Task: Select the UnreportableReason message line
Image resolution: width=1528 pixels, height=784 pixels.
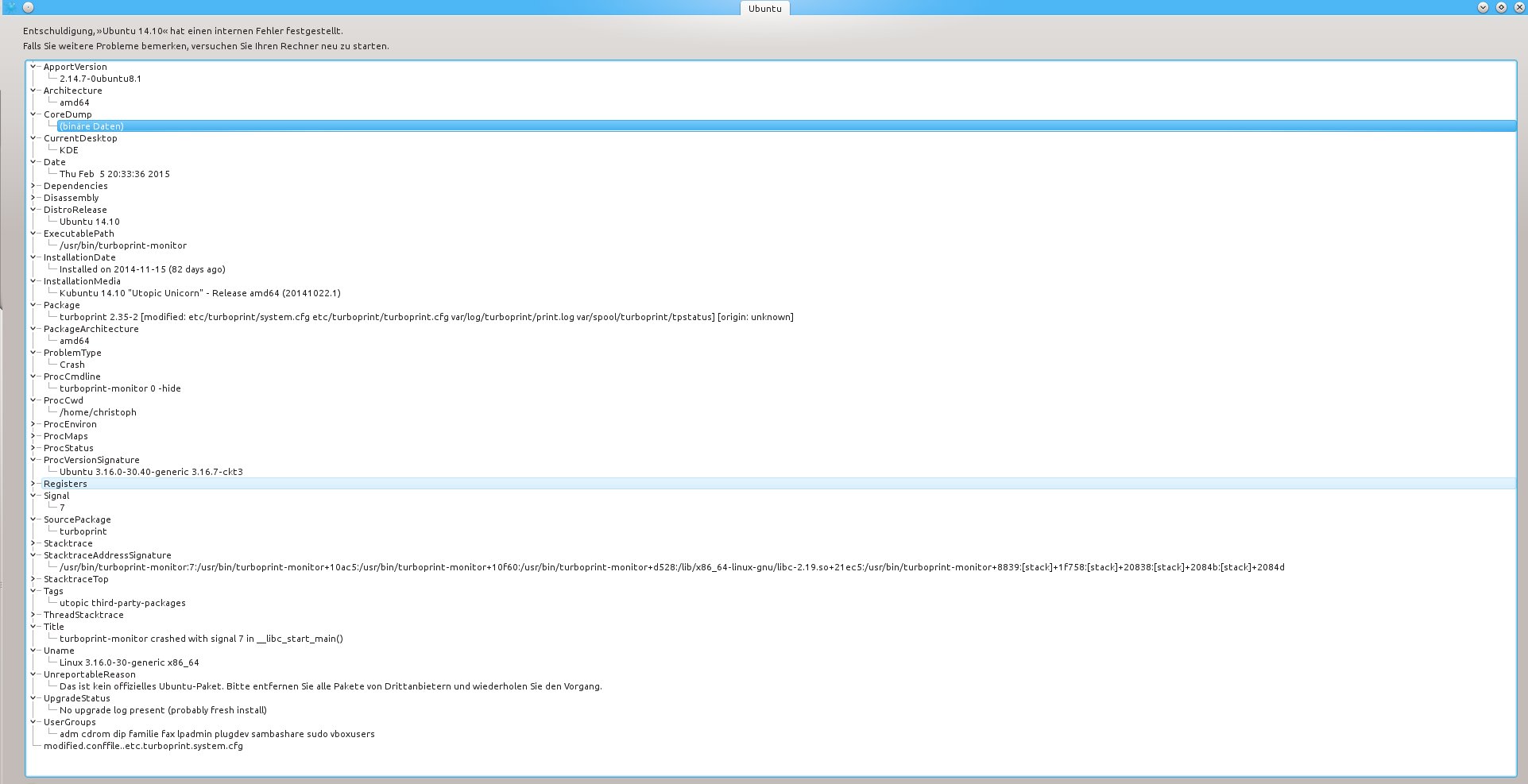Action: [x=330, y=686]
